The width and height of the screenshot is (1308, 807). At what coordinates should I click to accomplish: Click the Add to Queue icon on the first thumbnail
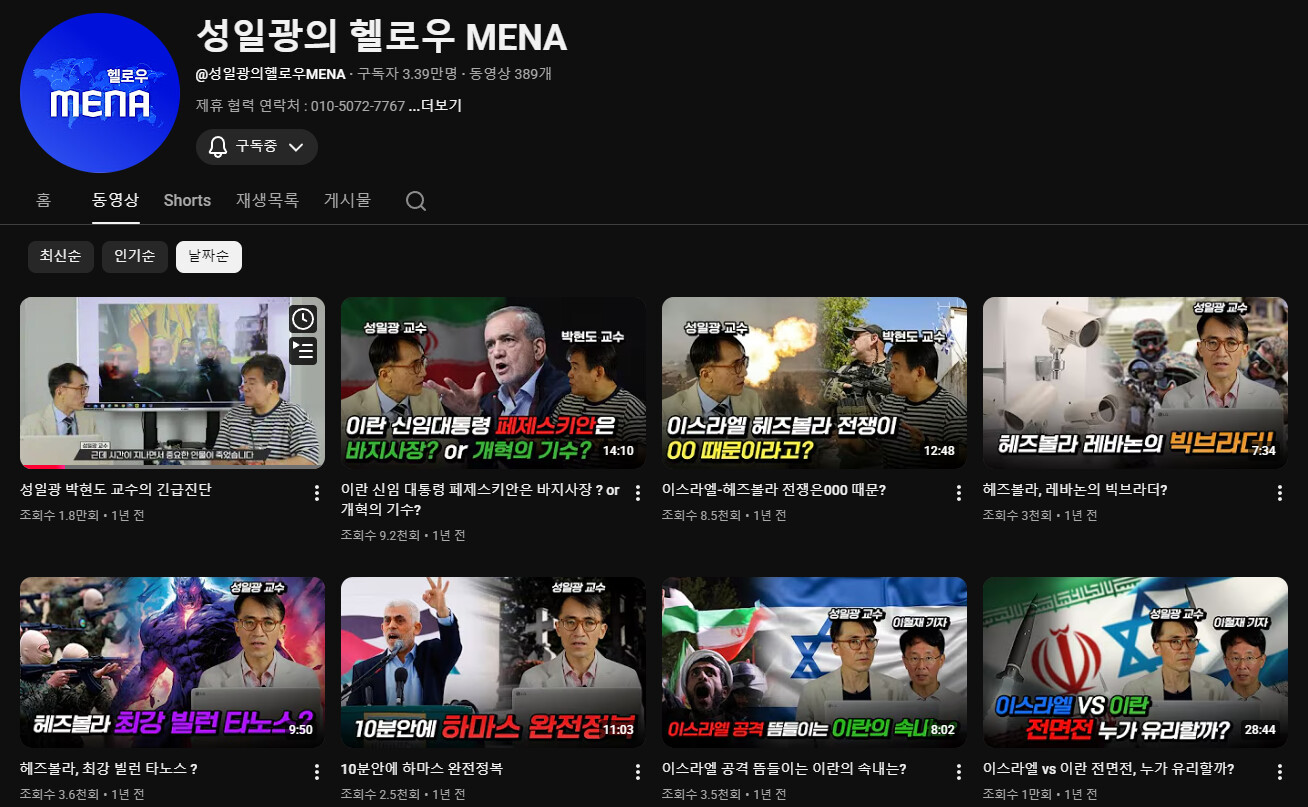click(303, 350)
